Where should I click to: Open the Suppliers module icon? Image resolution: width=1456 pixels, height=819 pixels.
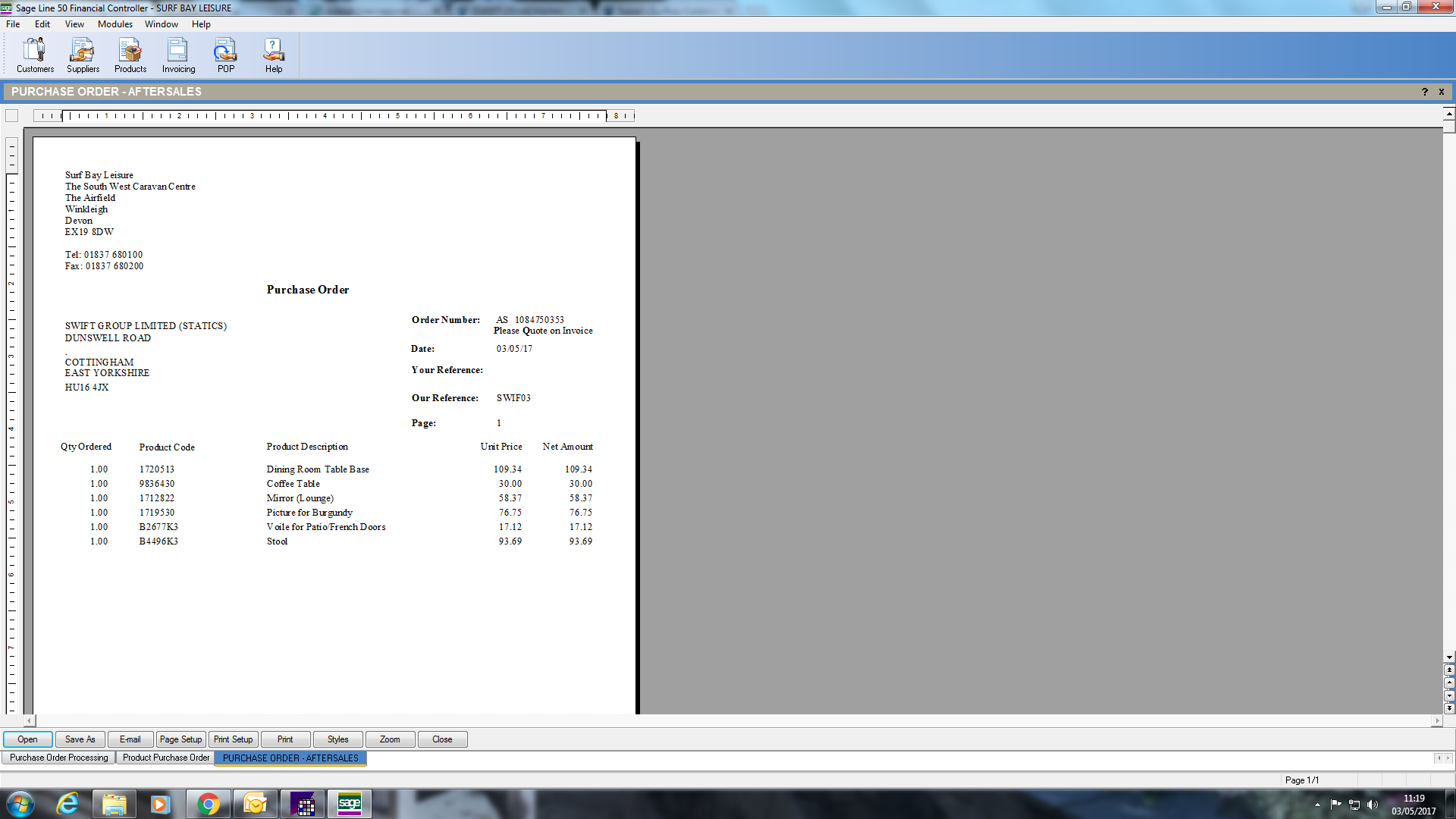point(83,55)
